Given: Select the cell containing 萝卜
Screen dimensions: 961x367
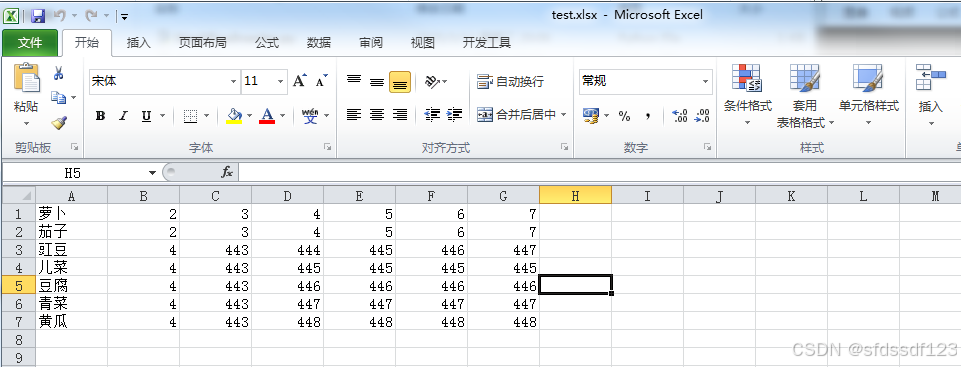Looking at the screenshot, I should pos(71,213).
